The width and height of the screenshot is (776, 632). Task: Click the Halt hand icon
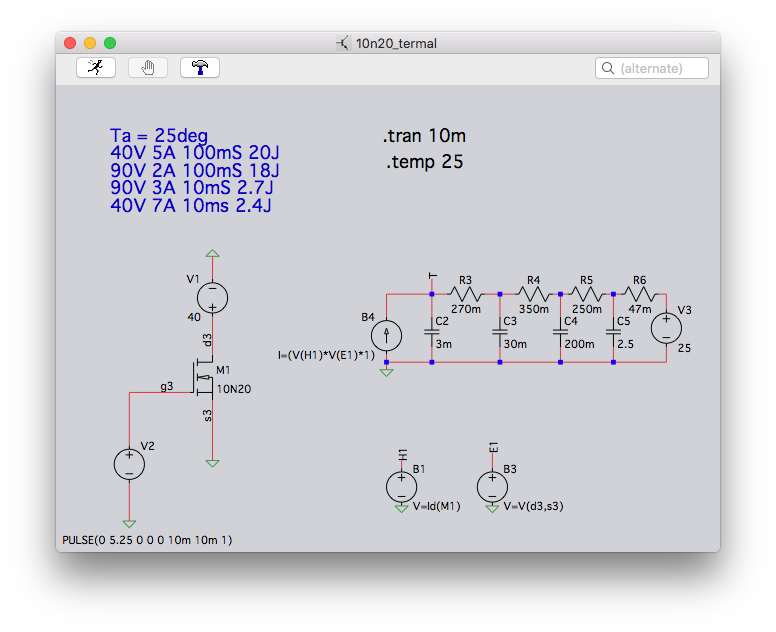(x=148, y=67)
